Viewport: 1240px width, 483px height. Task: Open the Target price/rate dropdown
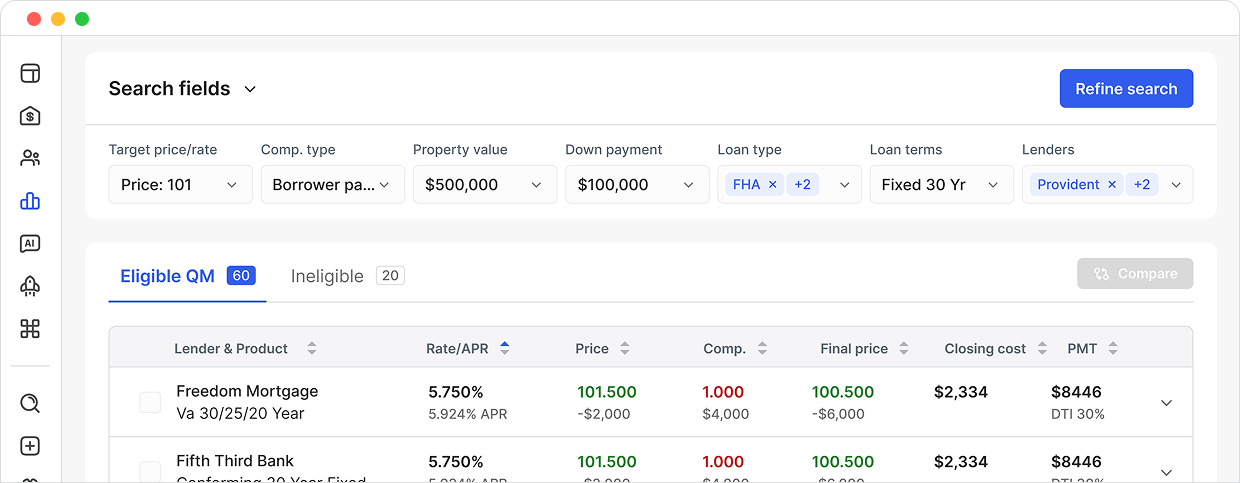point(180,185)
